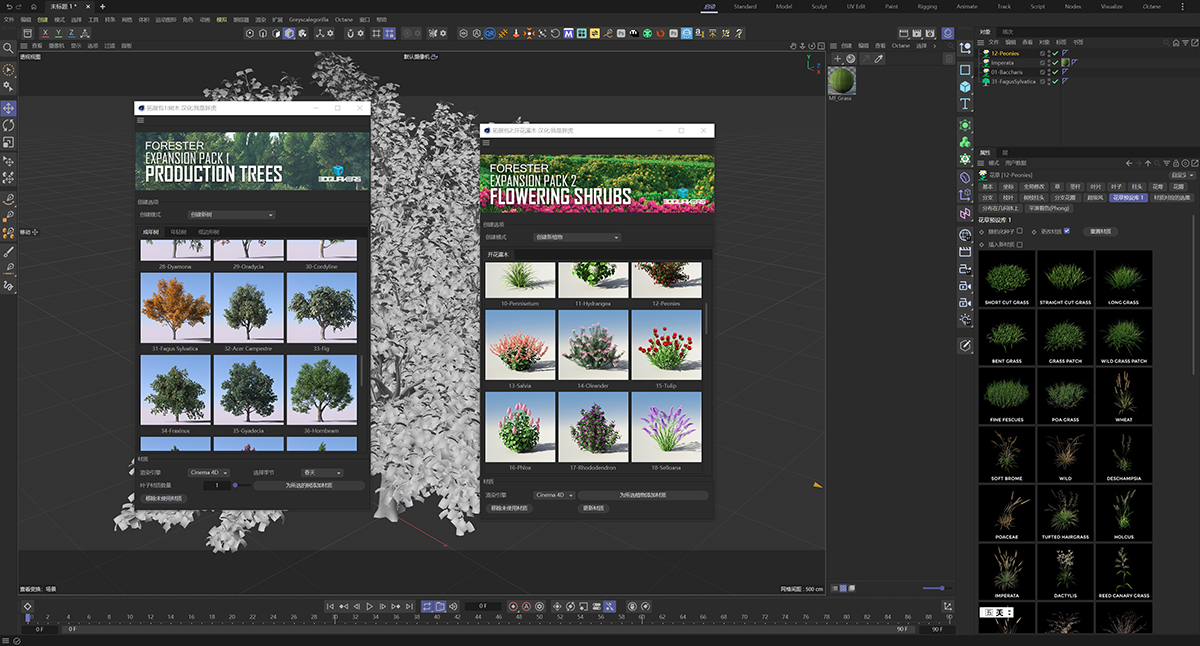Click the 更新材质 button in shrubs window

(x=593, y=508)
